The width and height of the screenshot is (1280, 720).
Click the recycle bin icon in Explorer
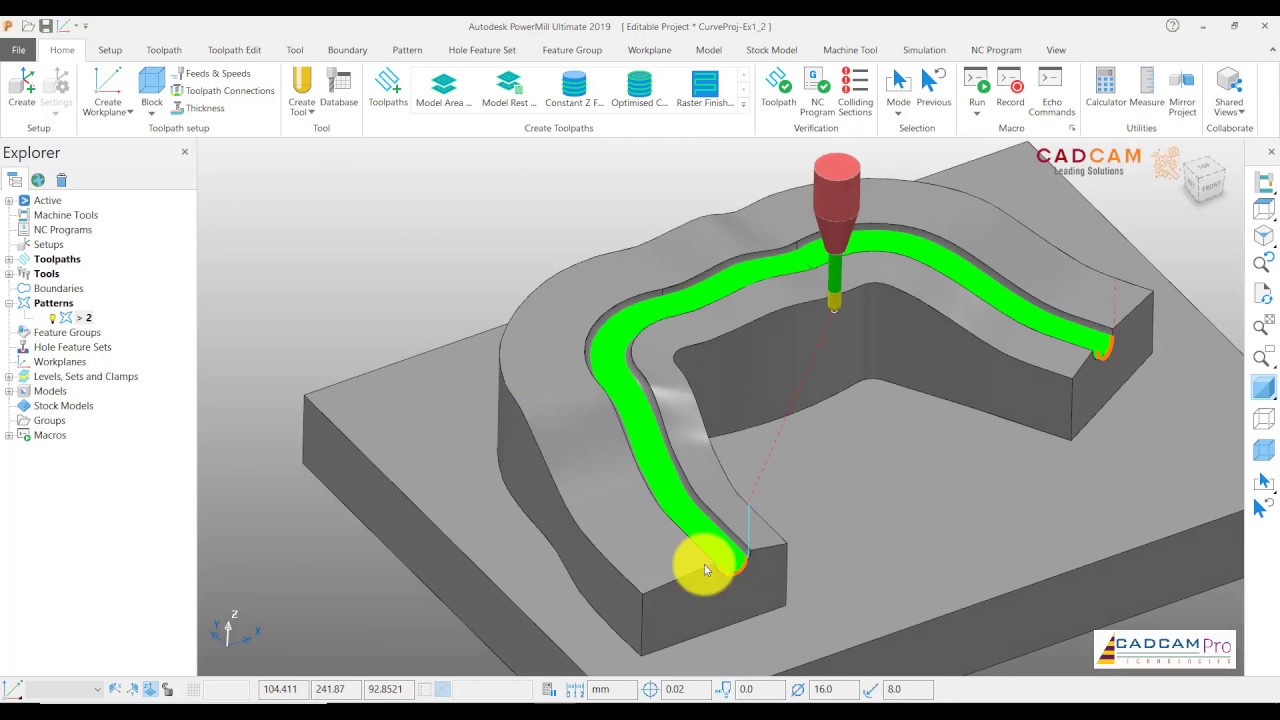tap(61, 180)
